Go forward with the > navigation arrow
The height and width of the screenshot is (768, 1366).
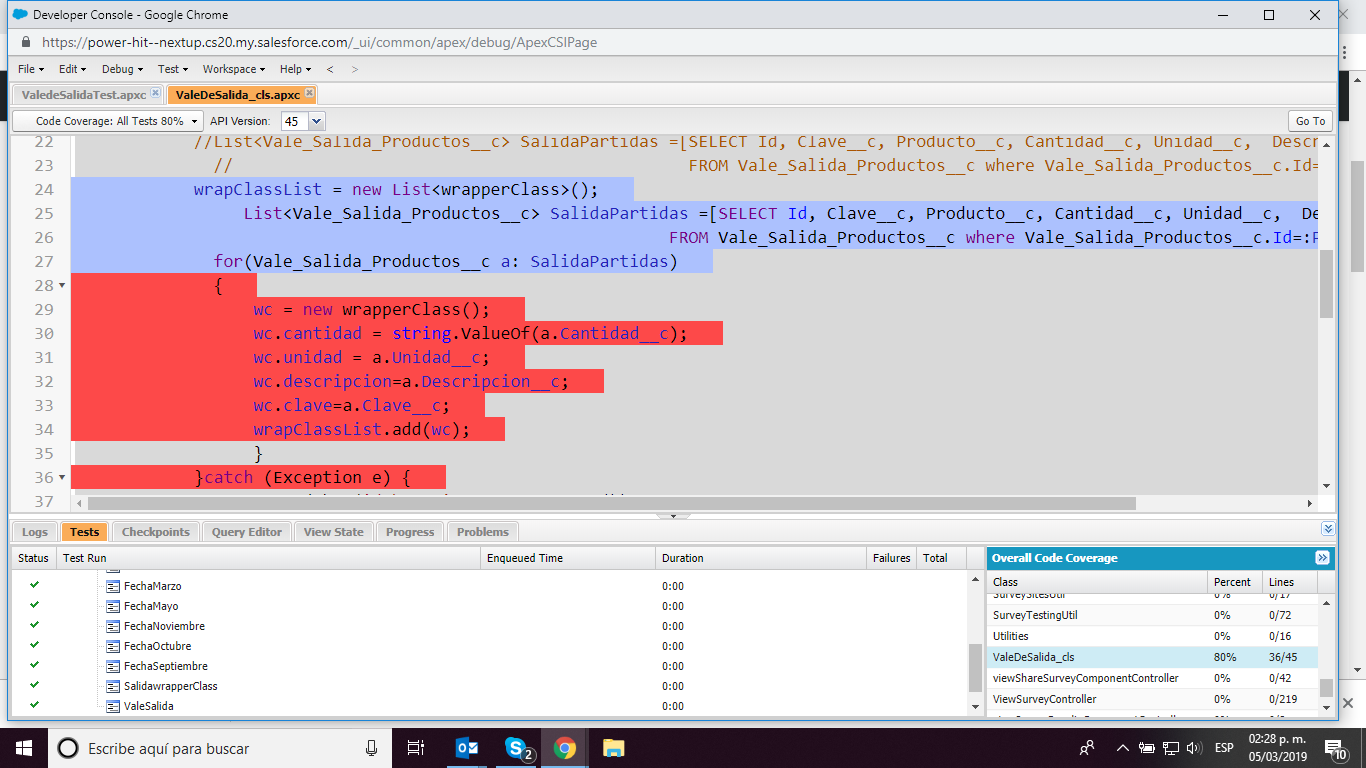point(354,69)
